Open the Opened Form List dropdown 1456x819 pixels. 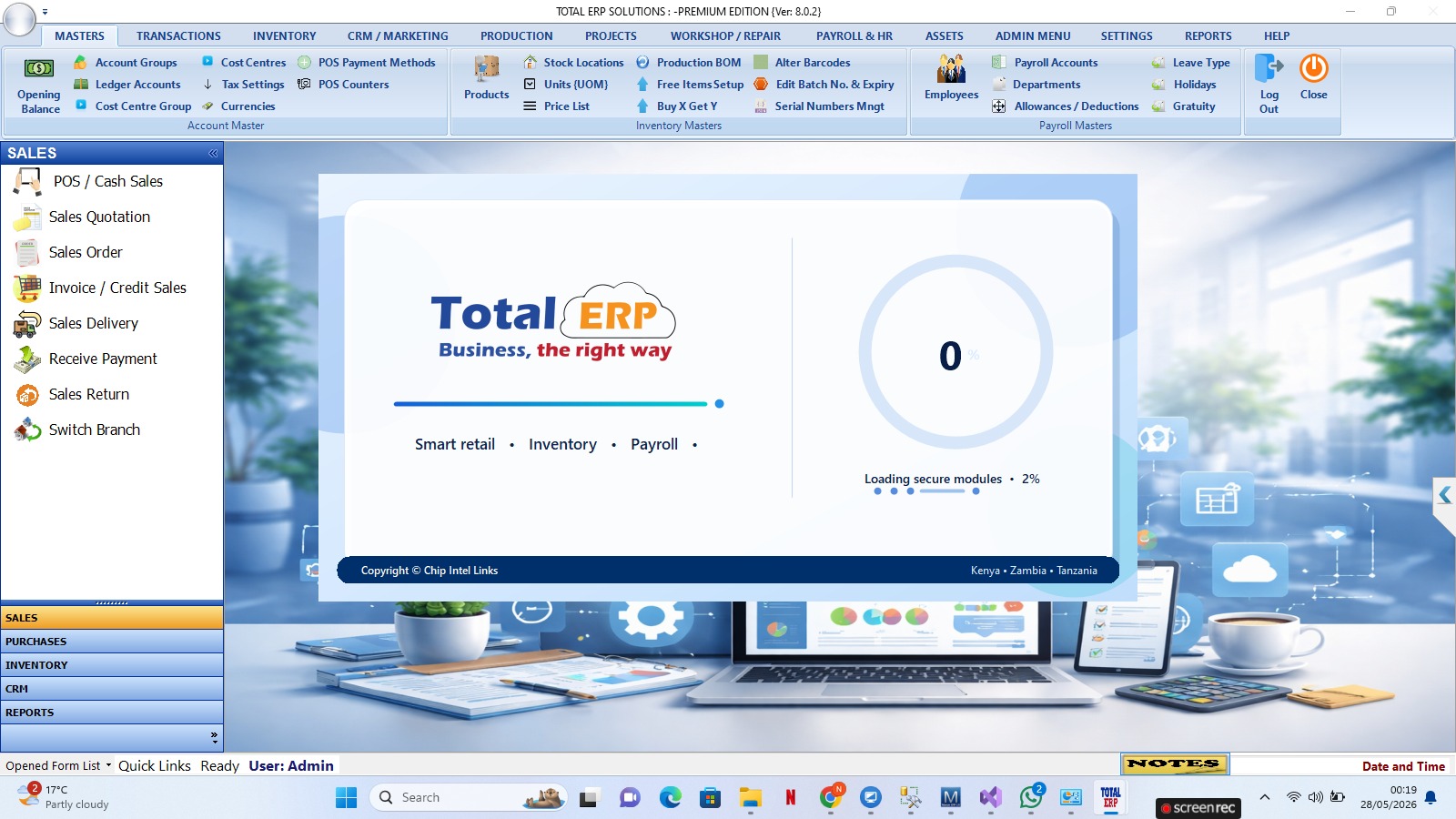[x=58, y=766]
